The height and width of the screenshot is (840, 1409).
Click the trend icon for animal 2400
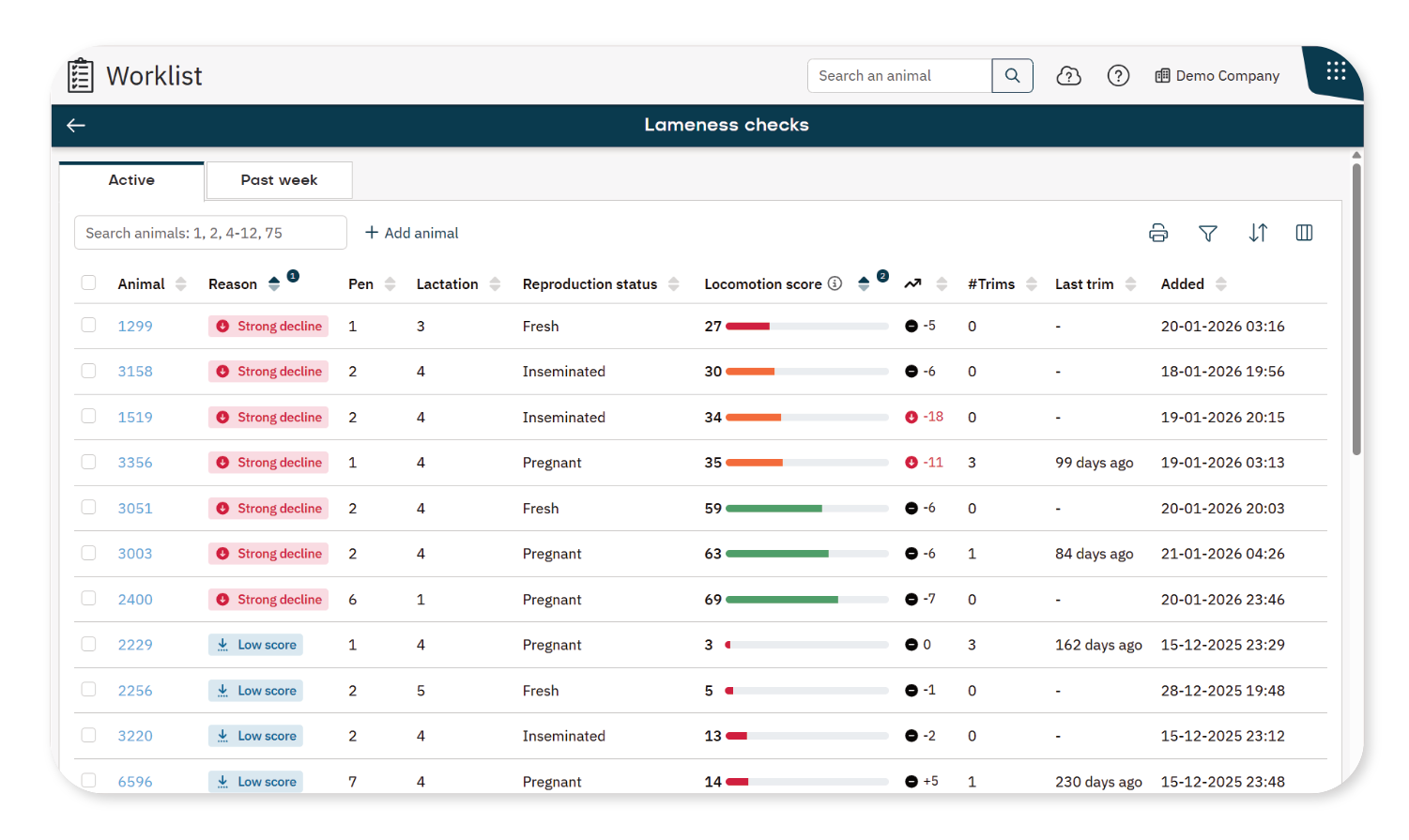[911, 600]
